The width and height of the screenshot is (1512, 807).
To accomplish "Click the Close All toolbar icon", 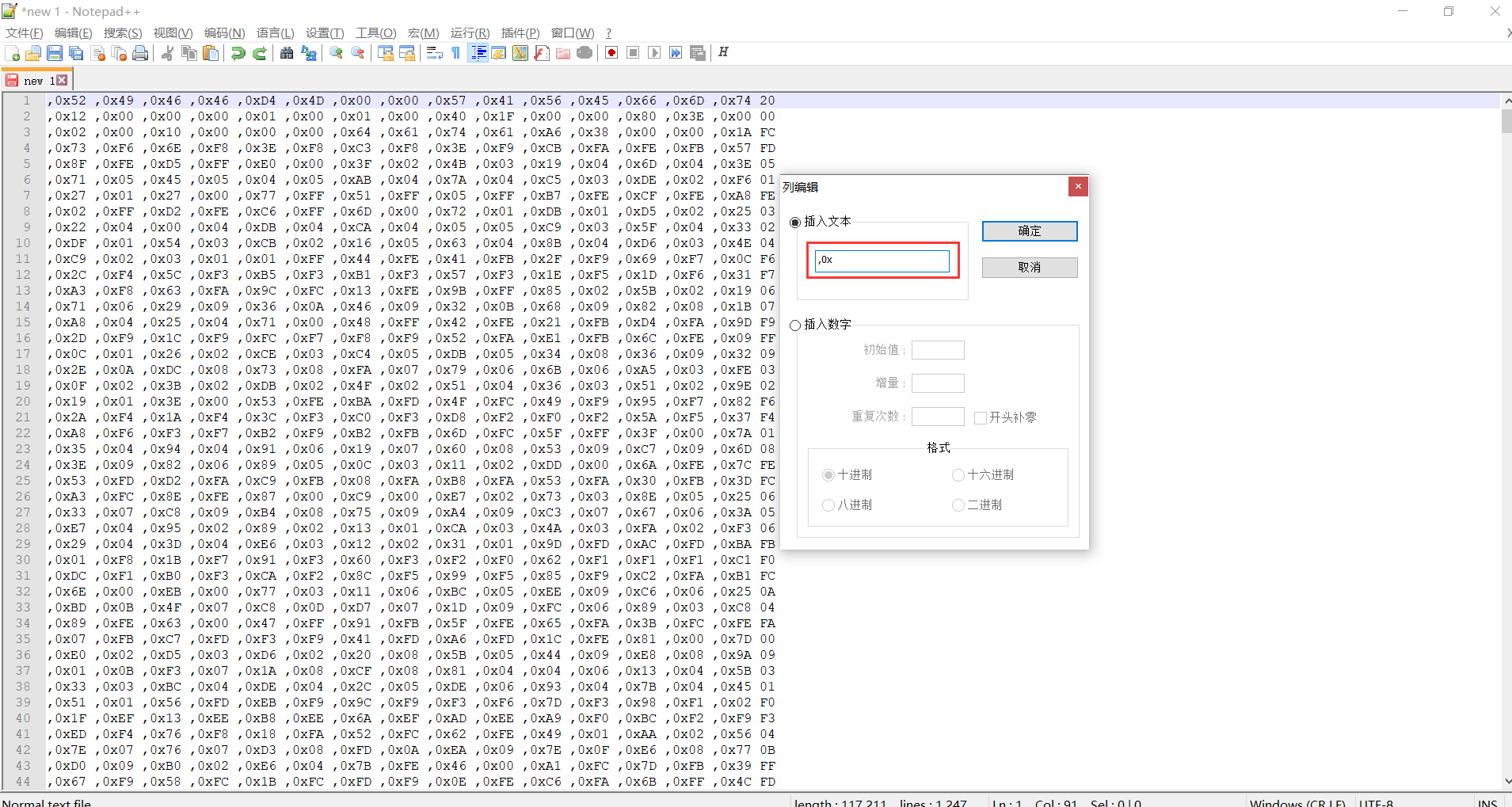I will coord(120,53).
